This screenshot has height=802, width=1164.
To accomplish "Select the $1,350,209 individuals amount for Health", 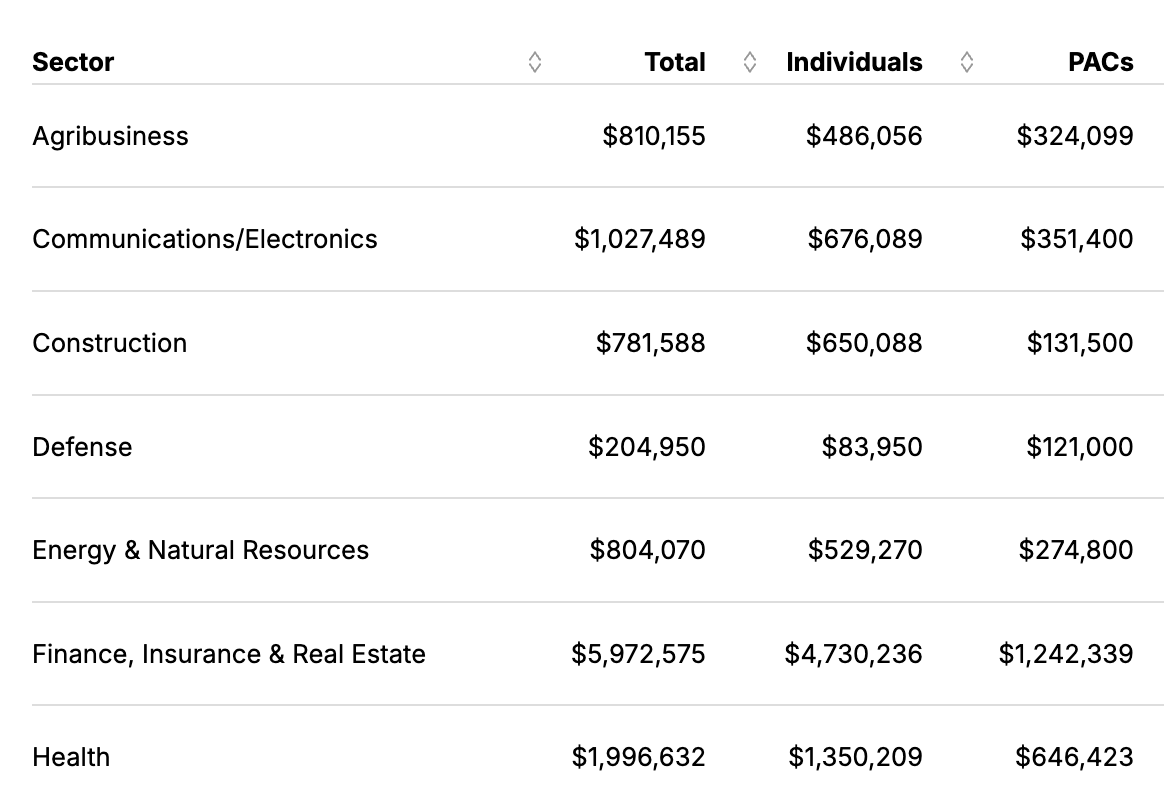I will [855, 757].
